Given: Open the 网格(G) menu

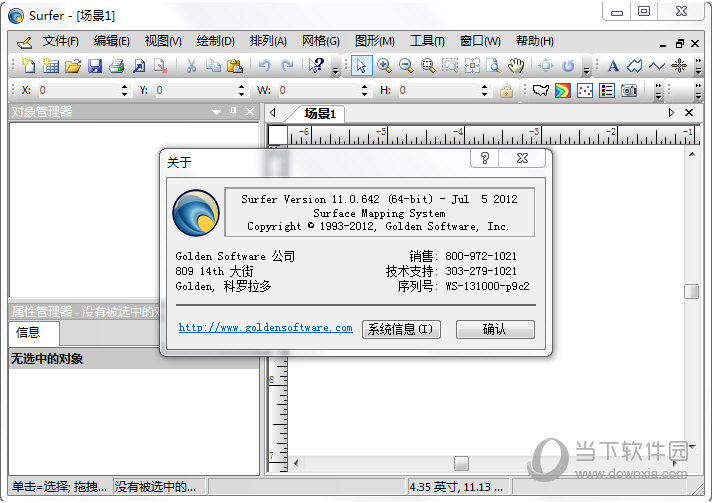Looking at the screenshot, I should pos(321,41).
